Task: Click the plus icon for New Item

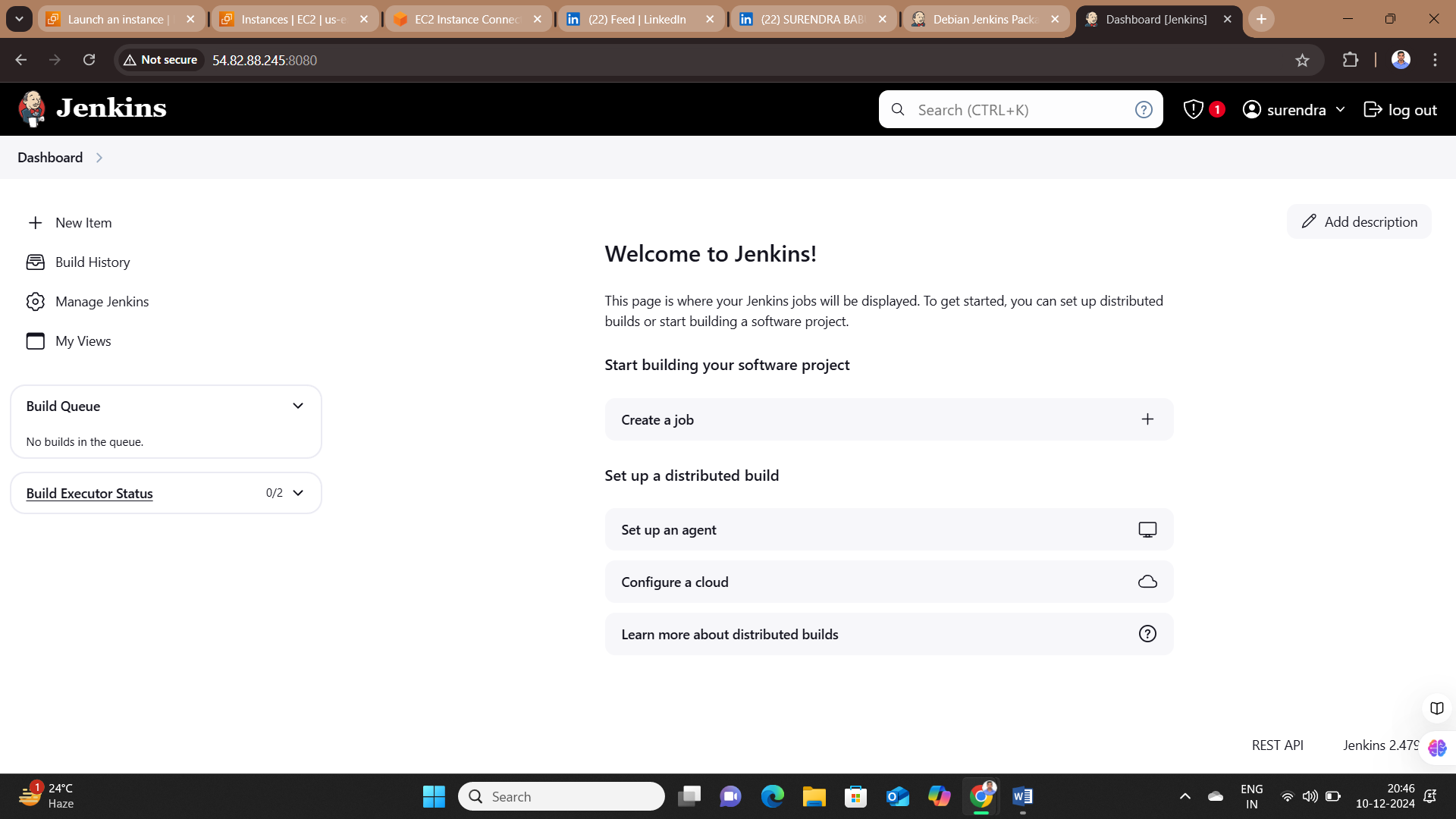Action: (35, 223)
